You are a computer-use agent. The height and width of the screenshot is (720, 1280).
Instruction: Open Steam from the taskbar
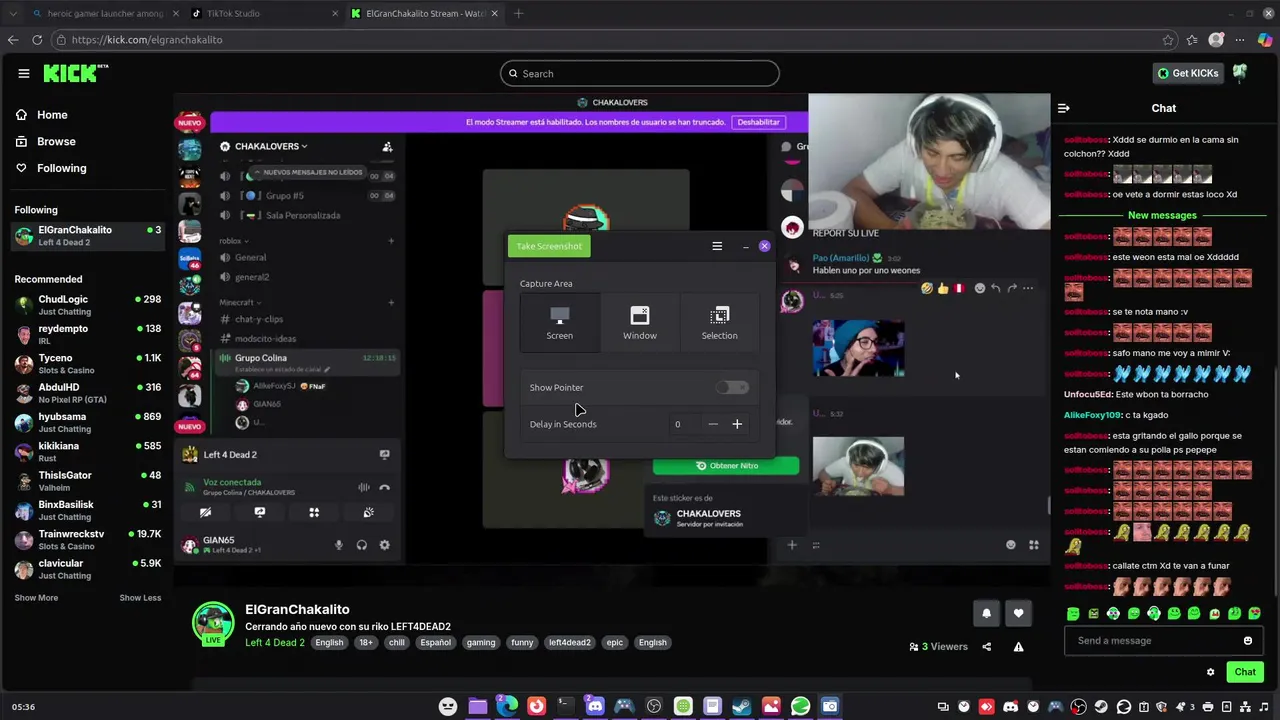point(742,706)
